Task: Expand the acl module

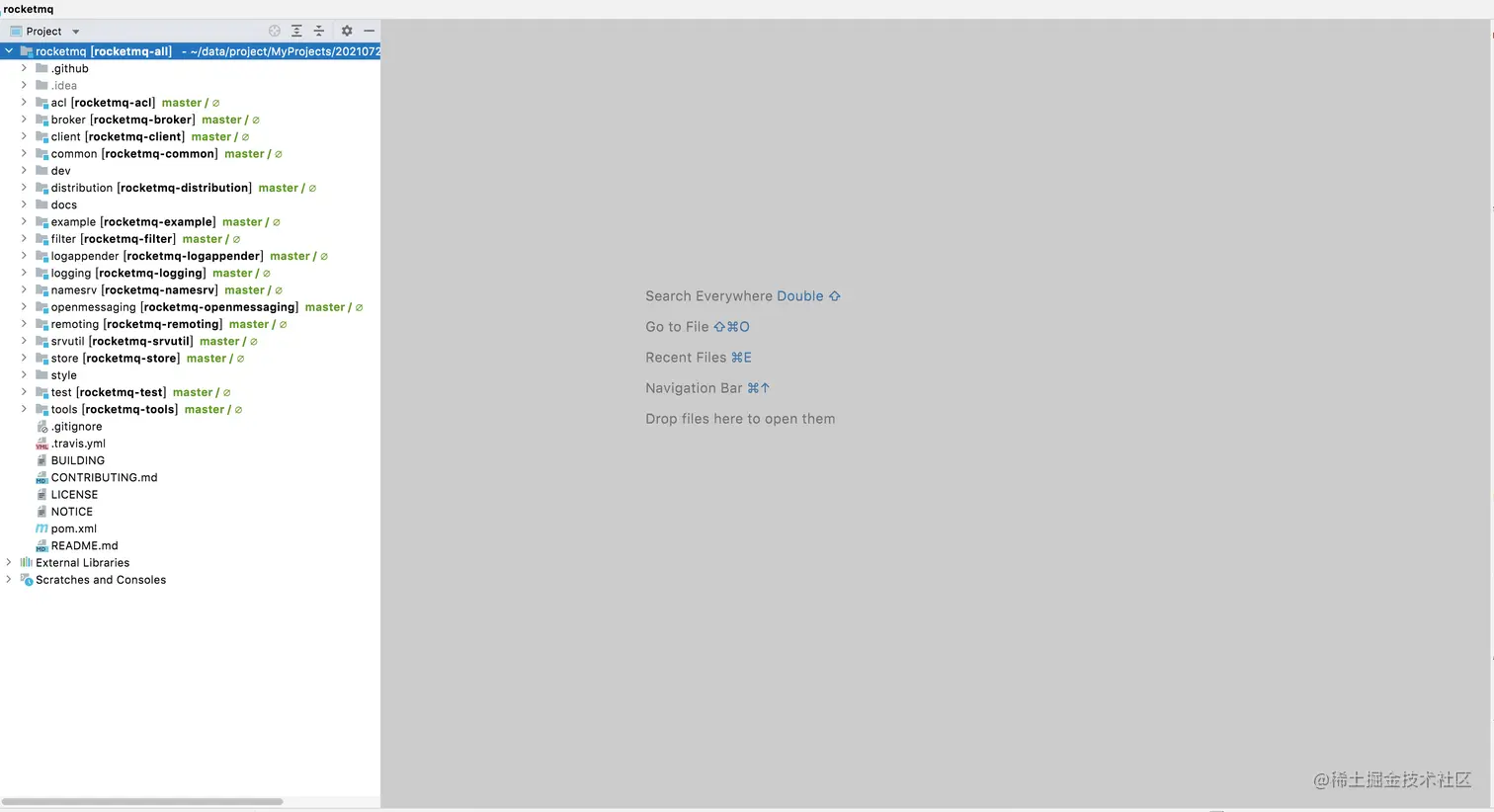Action: (x=24, y=102)
